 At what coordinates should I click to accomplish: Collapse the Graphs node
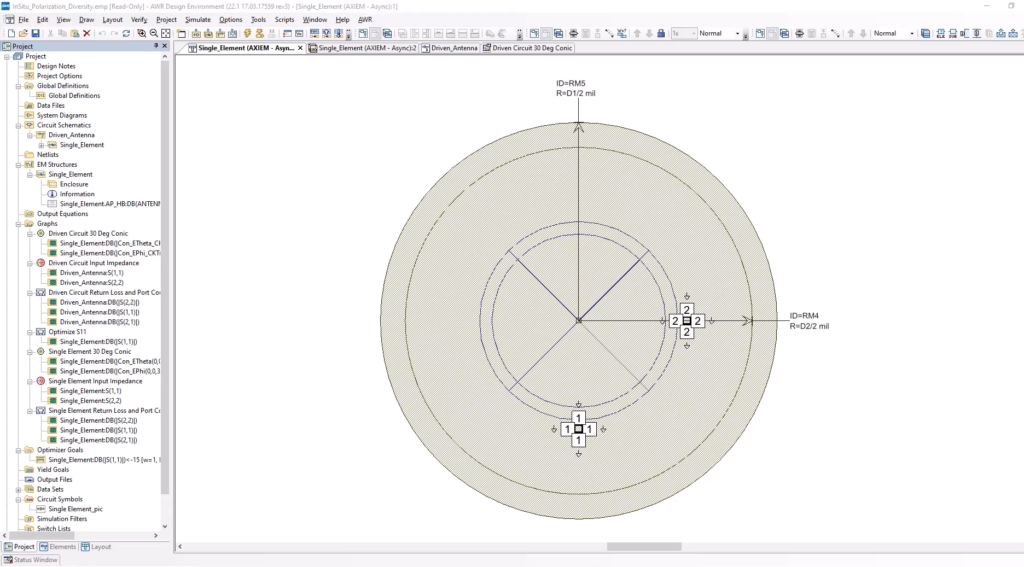tap(18, 223)
